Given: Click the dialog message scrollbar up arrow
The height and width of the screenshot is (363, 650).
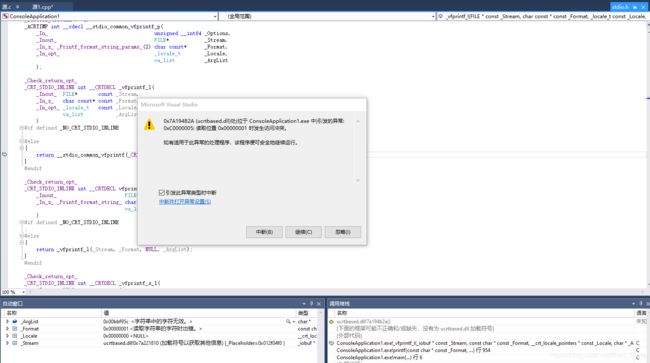Looking at the screenshot, I should [x=357, y=121].
